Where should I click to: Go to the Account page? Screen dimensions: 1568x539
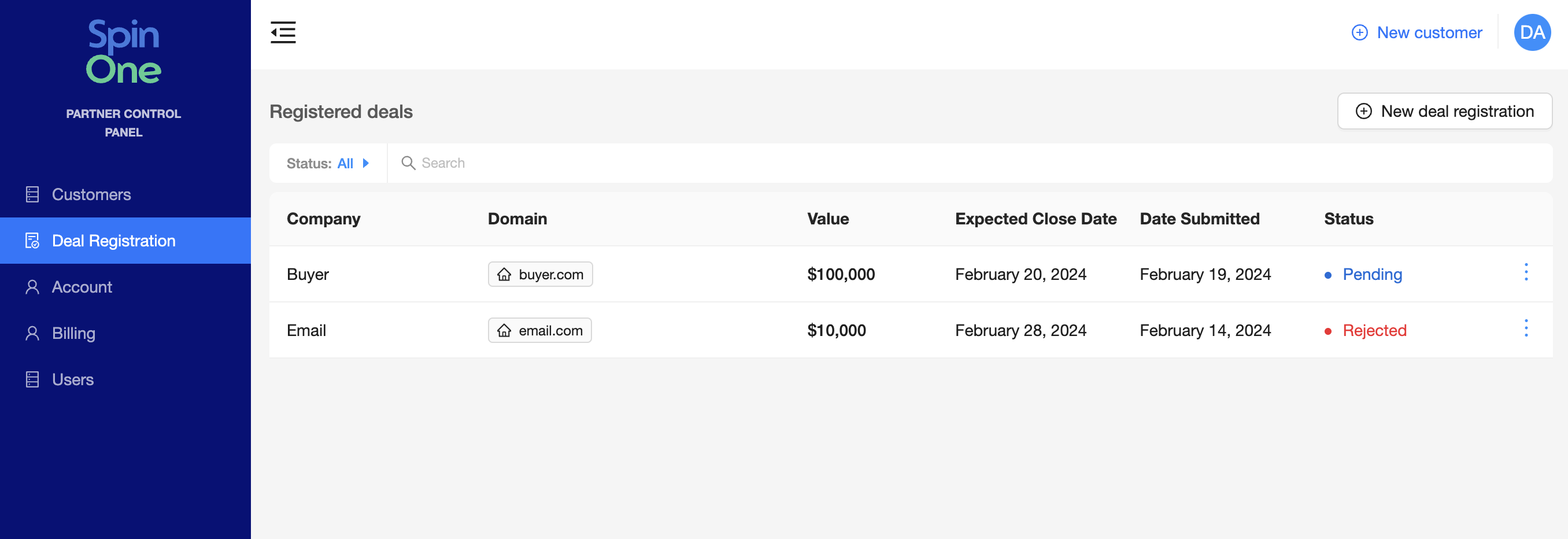click(82, 287)
